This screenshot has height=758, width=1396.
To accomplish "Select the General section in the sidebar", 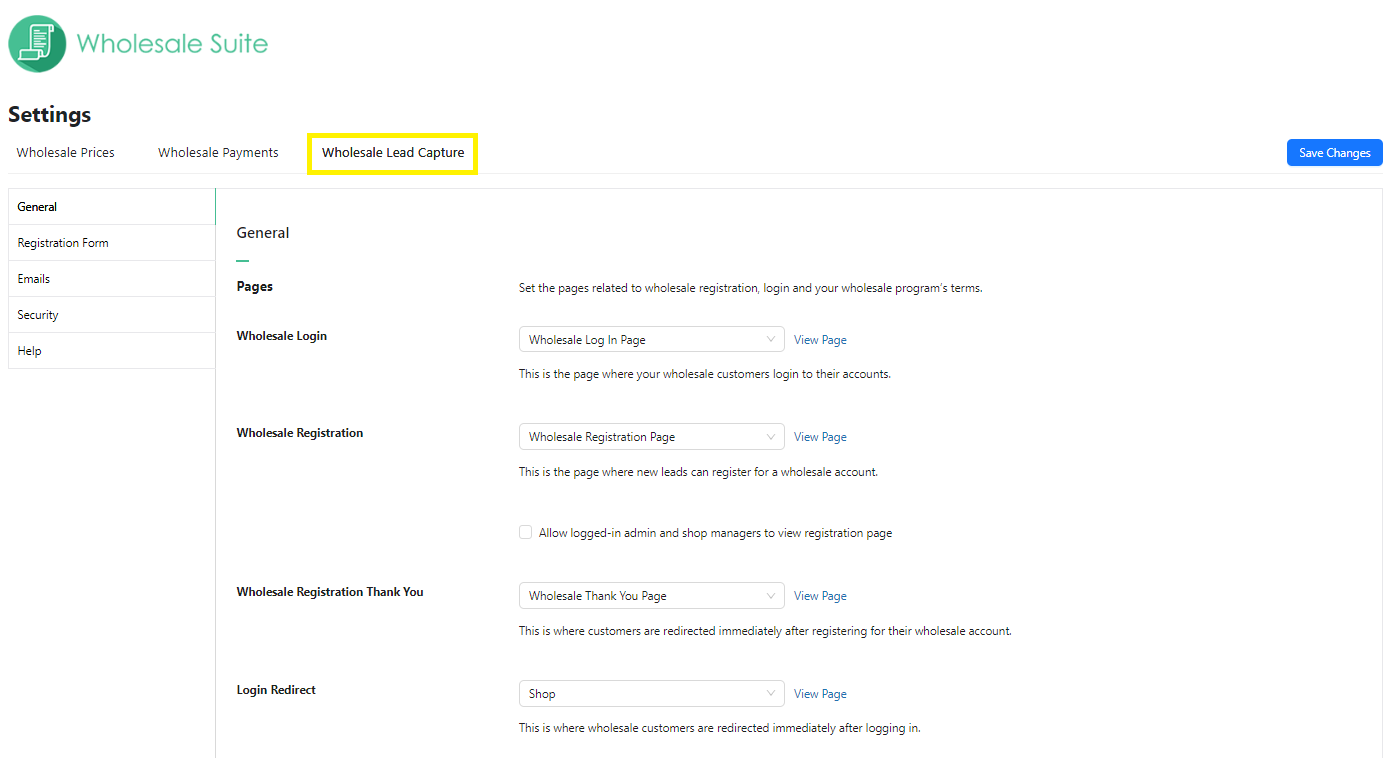I will (37, 206).
